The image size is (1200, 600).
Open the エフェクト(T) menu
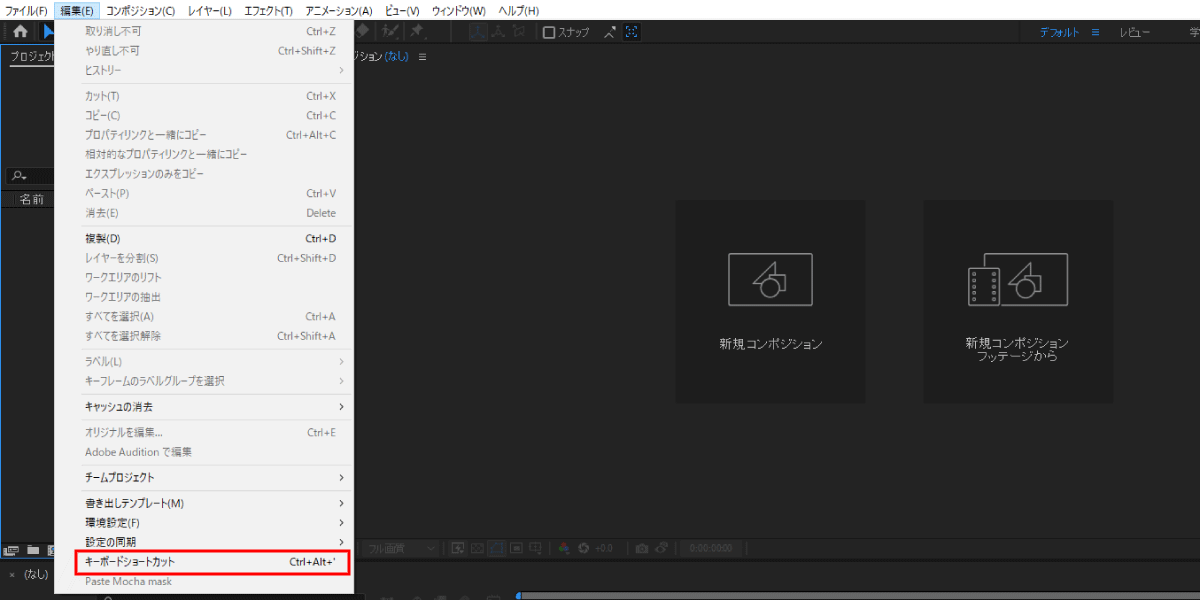[268, 10]
